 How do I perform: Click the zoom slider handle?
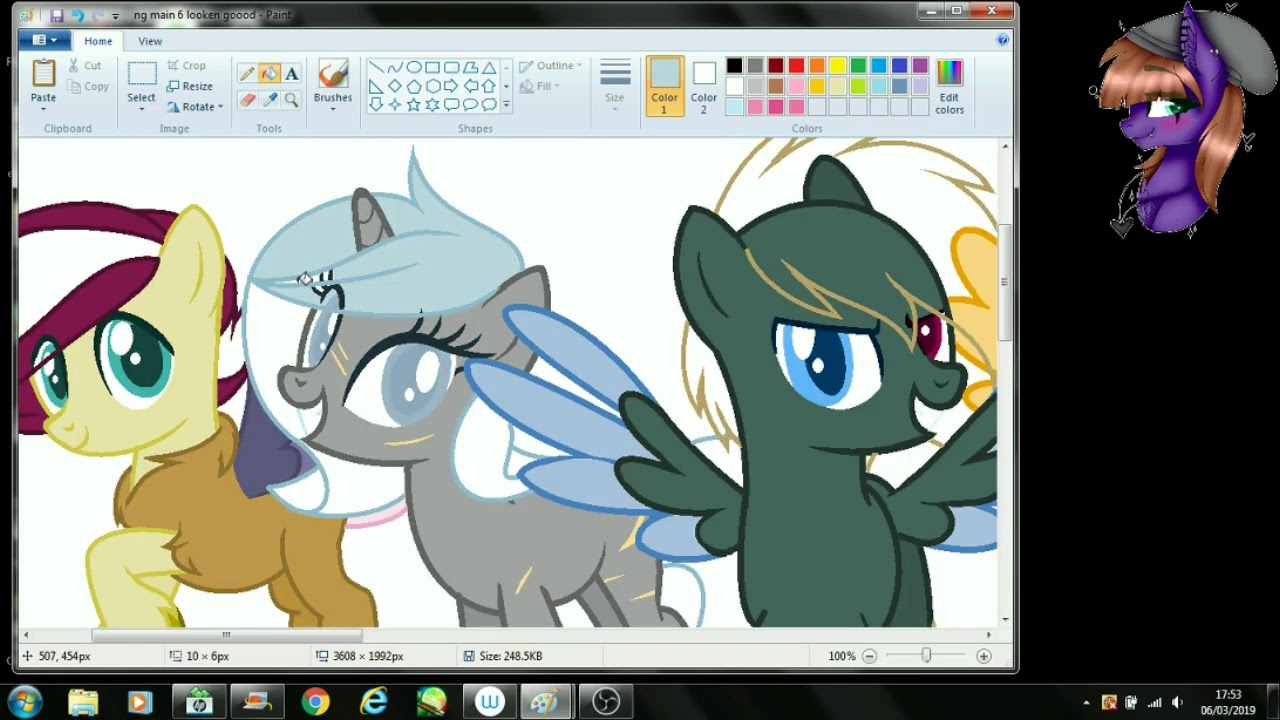926,656
